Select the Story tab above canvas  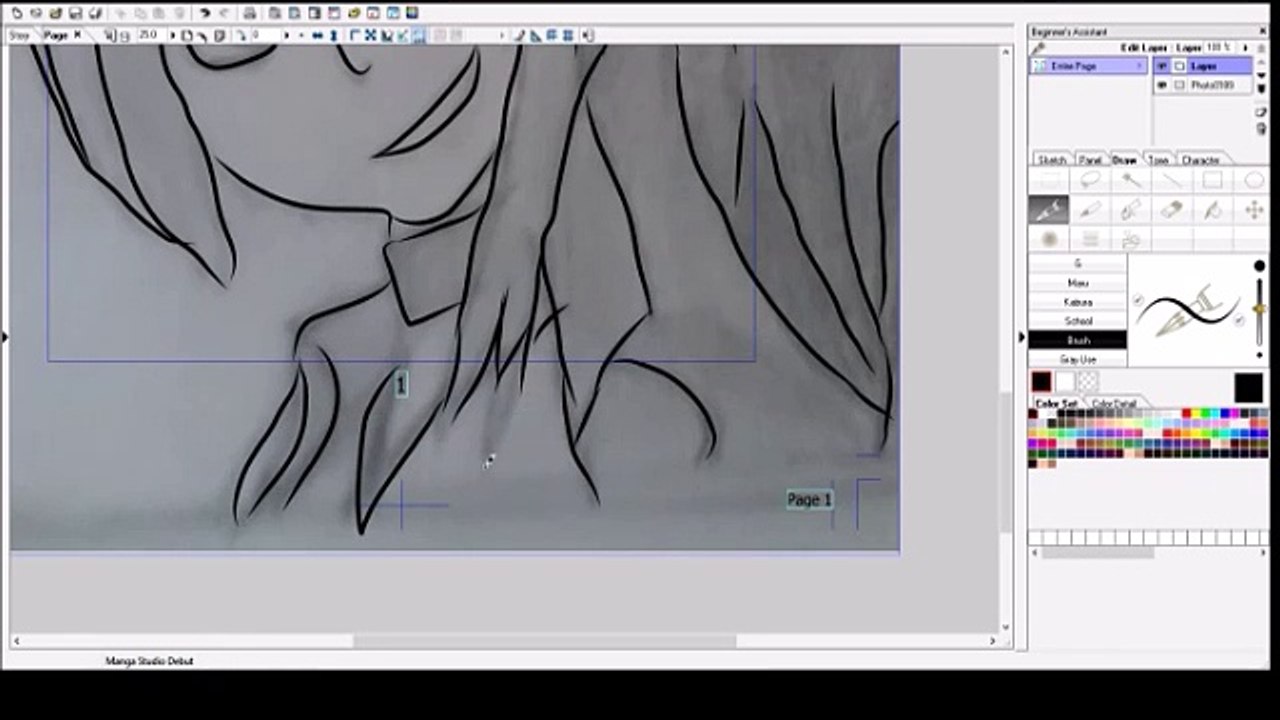tap(19, 35)
